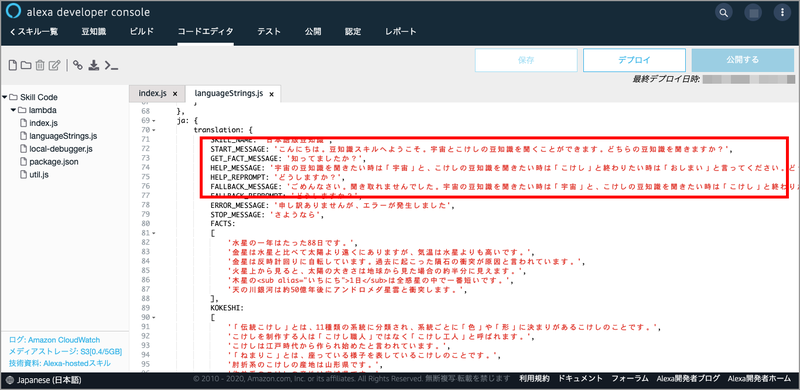Click the ERROR_MESSAGE code line

pyautogui.click(x=332, y=205)
